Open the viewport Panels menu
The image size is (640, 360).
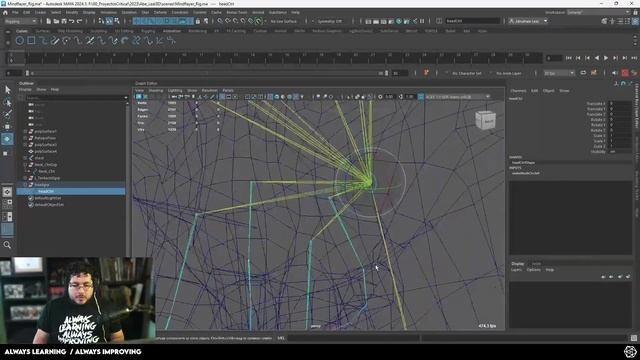coord(228,91)
